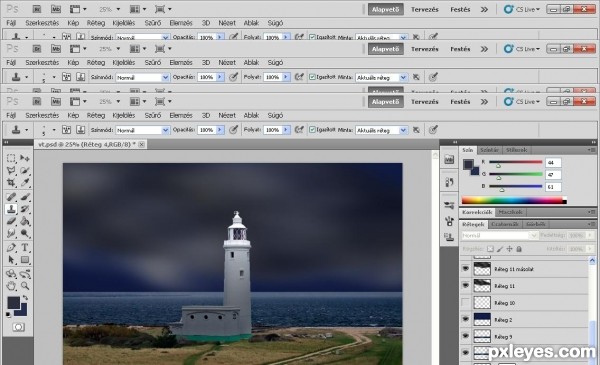
Task: Hide the Réteg 2 layer
Action: (465, 319)
